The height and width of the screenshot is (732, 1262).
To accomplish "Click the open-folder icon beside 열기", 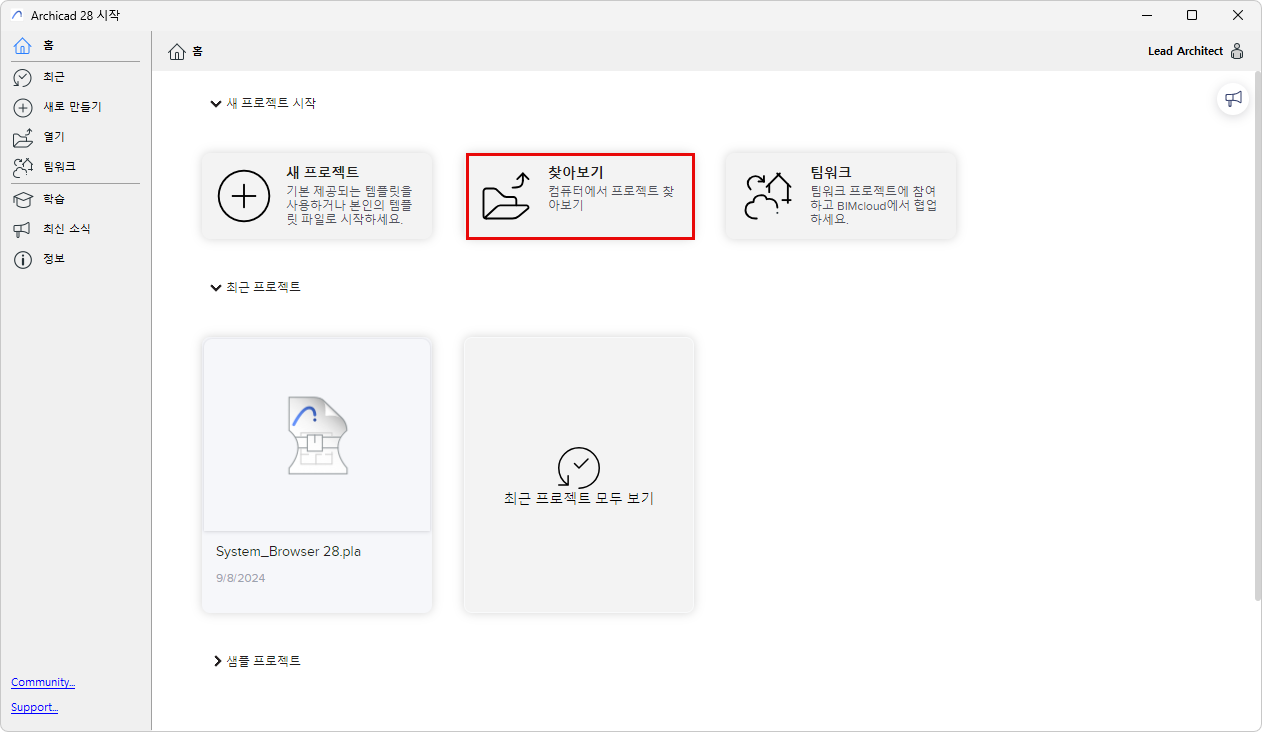I will pyautogui.click(x=22, y=137).
